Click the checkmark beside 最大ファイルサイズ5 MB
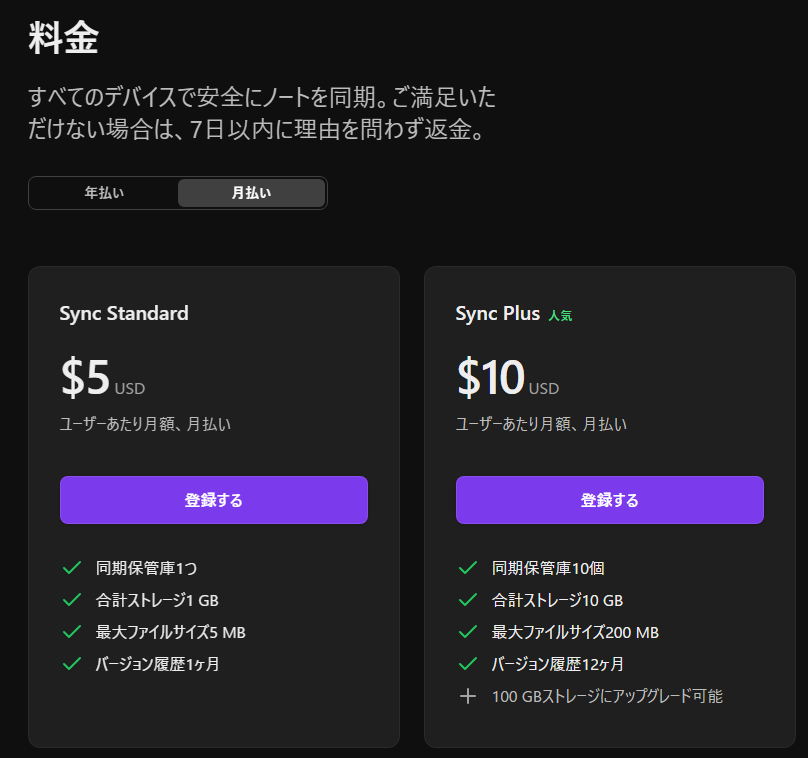The width and height of the screenshot is (808, 758). pos(72,632)
